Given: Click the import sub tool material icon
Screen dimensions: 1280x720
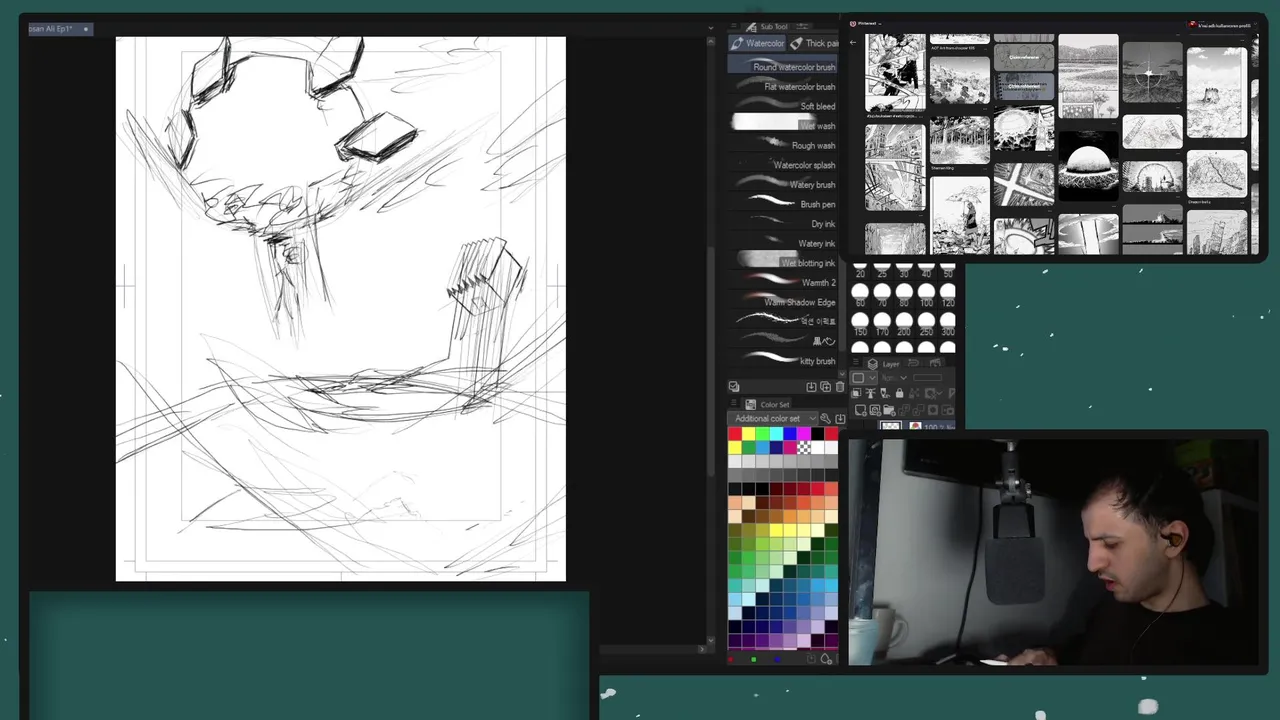Looking at the screenshot, I should pos(811,387).
